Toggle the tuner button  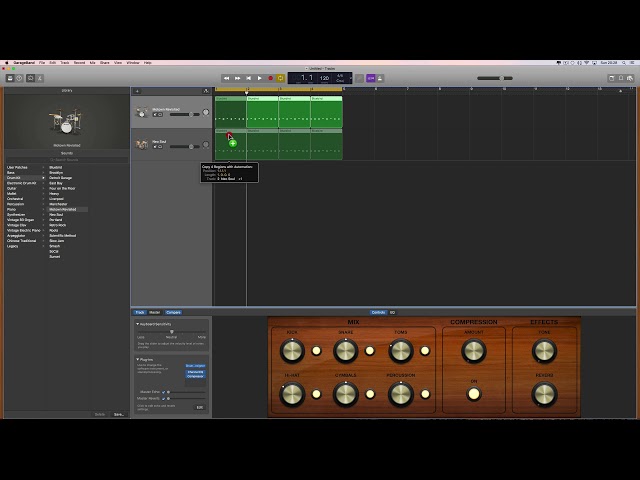[359, 78]
